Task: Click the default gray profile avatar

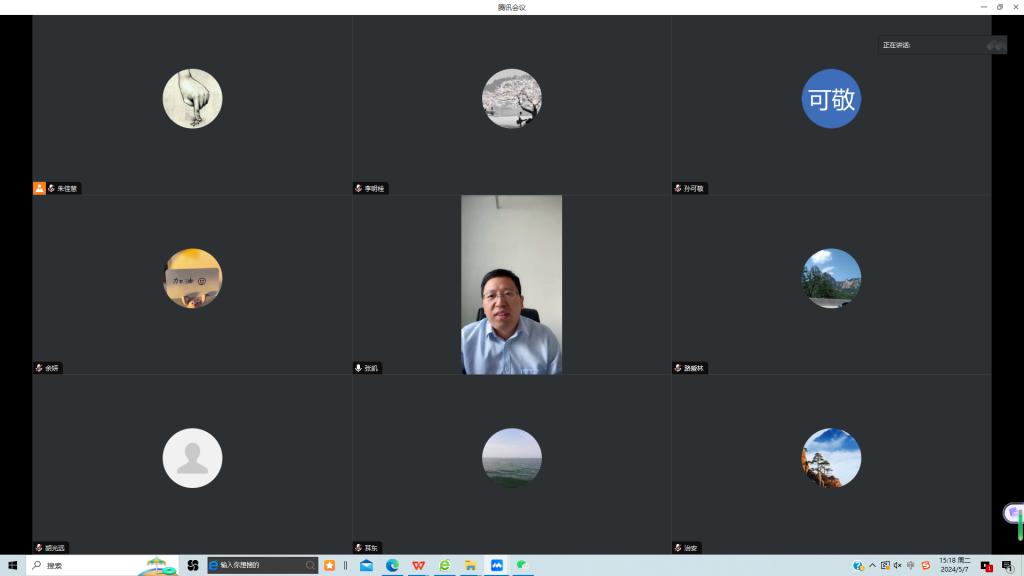Action: coord(192,458)
